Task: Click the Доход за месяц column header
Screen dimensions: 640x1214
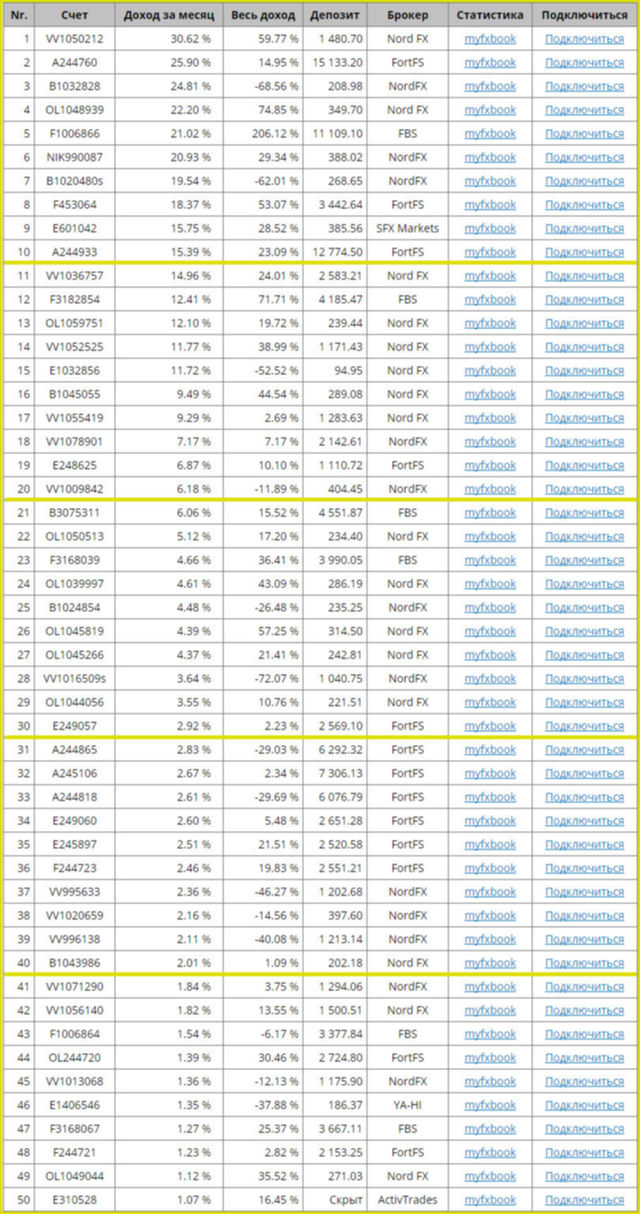Action: tap(168, 16)
